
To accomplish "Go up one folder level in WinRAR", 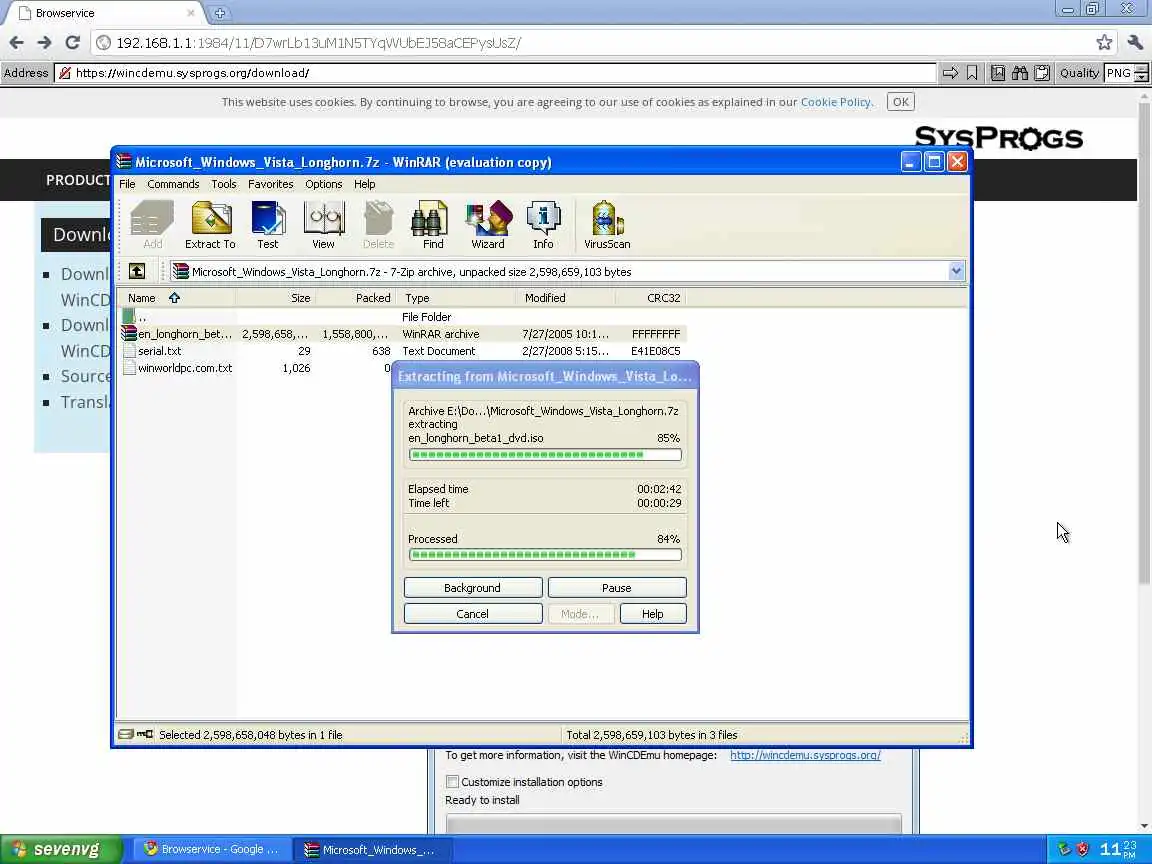I will pos(137,271).
